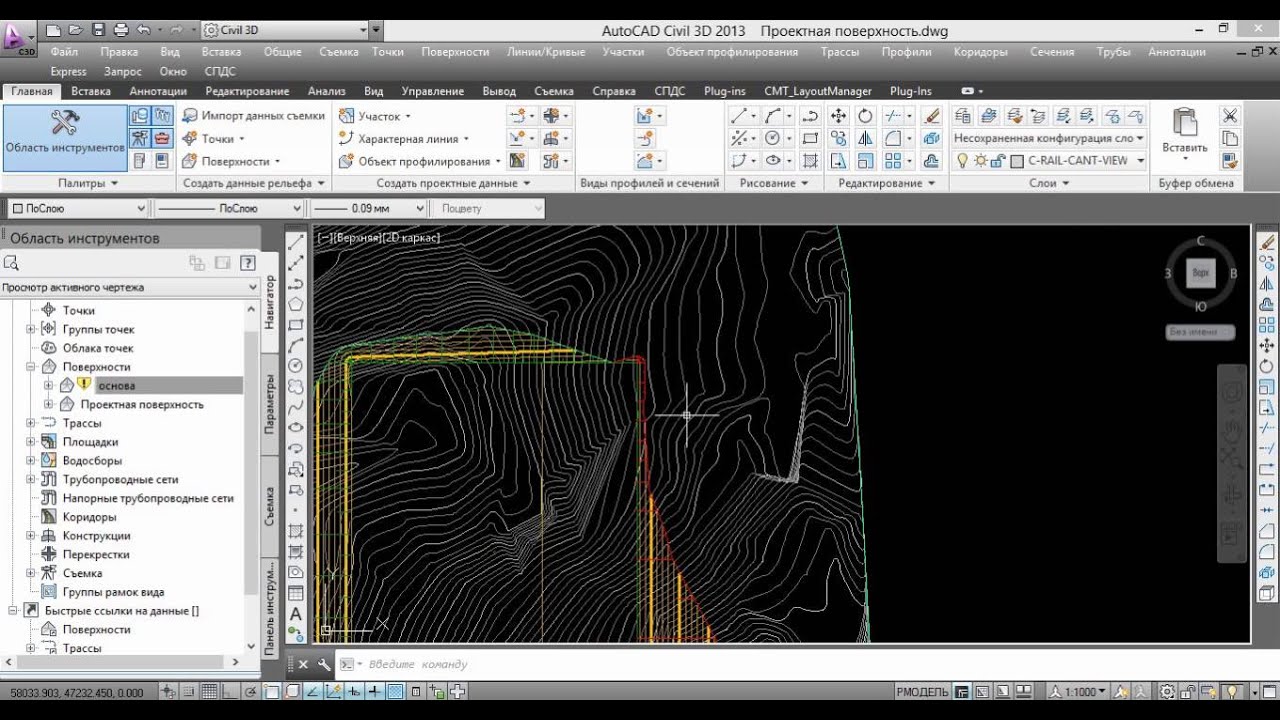
Task: Toggle the РМОДЕЛЬ model space button
Action: (x=922, y=692)
